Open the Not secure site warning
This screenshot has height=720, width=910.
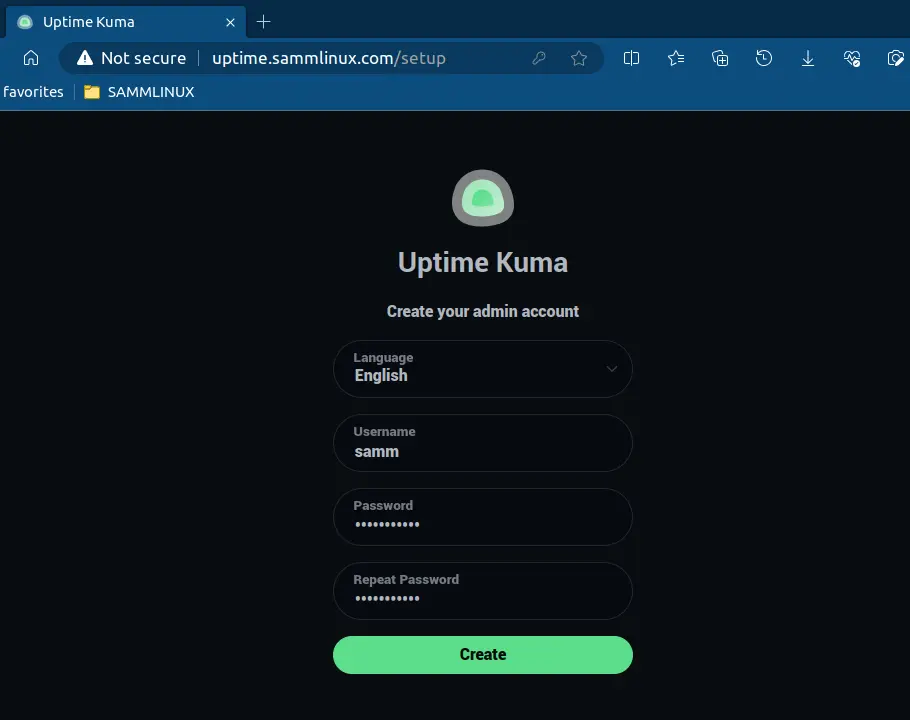coord(132,58)
